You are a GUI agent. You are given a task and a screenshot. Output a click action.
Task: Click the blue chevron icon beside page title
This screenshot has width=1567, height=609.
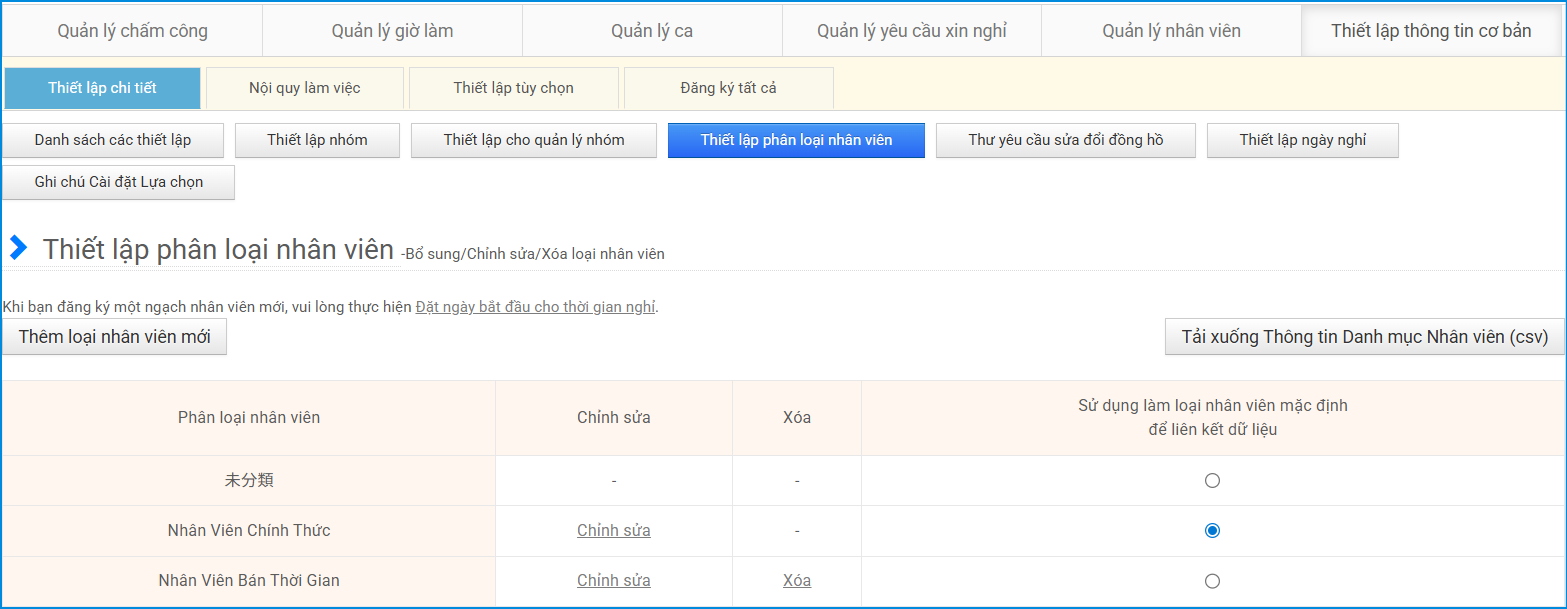click(x=18, y=248)
